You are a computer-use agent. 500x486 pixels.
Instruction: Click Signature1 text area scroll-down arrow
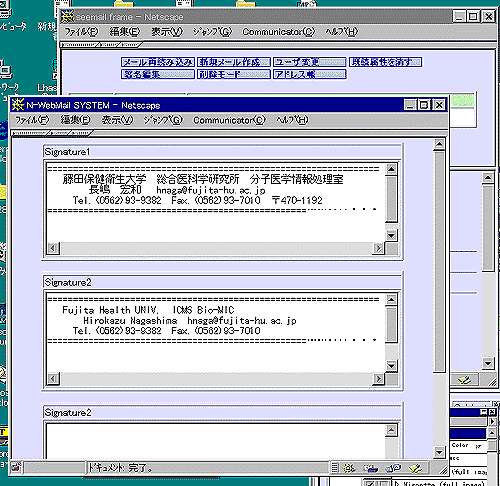391,236
